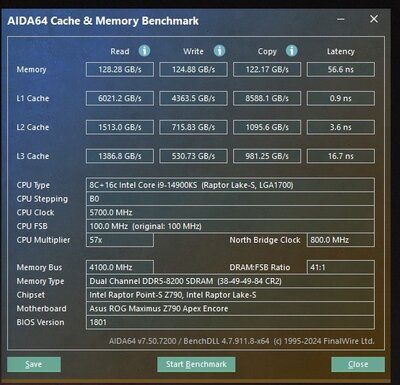Save the benchmark results

[34, 364]
